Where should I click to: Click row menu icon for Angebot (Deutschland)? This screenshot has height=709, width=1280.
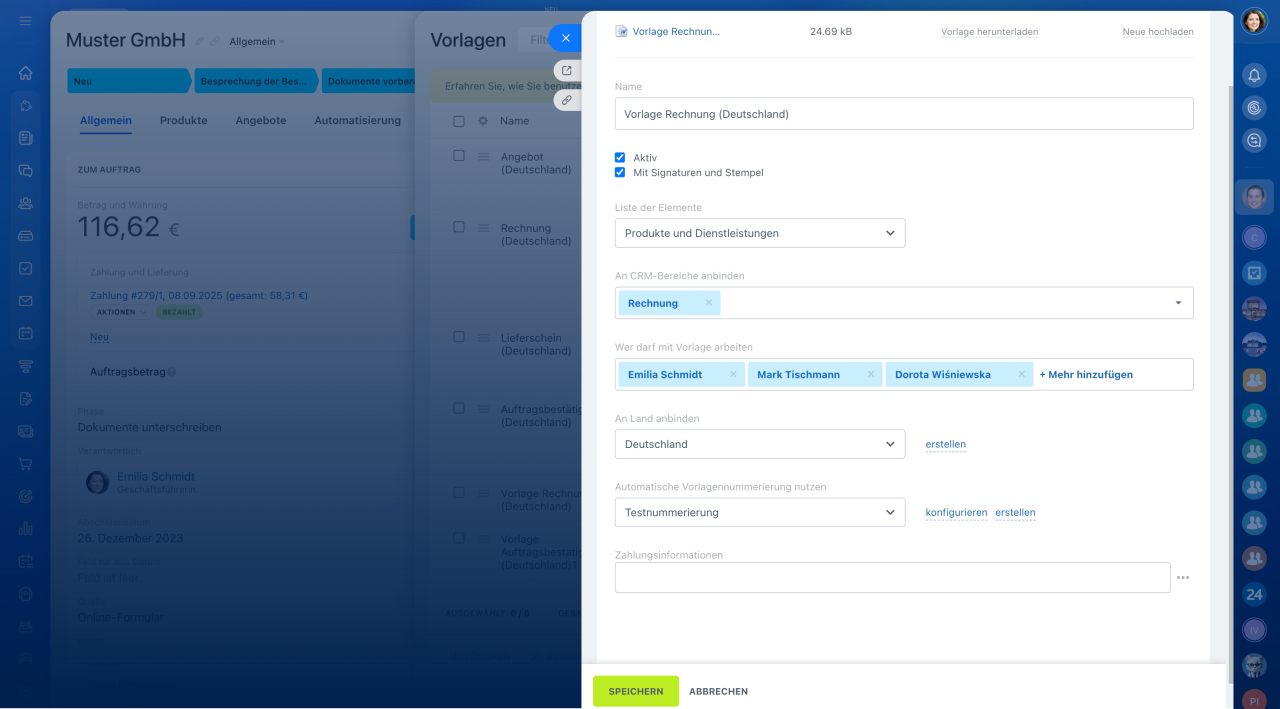coord(483,157)
